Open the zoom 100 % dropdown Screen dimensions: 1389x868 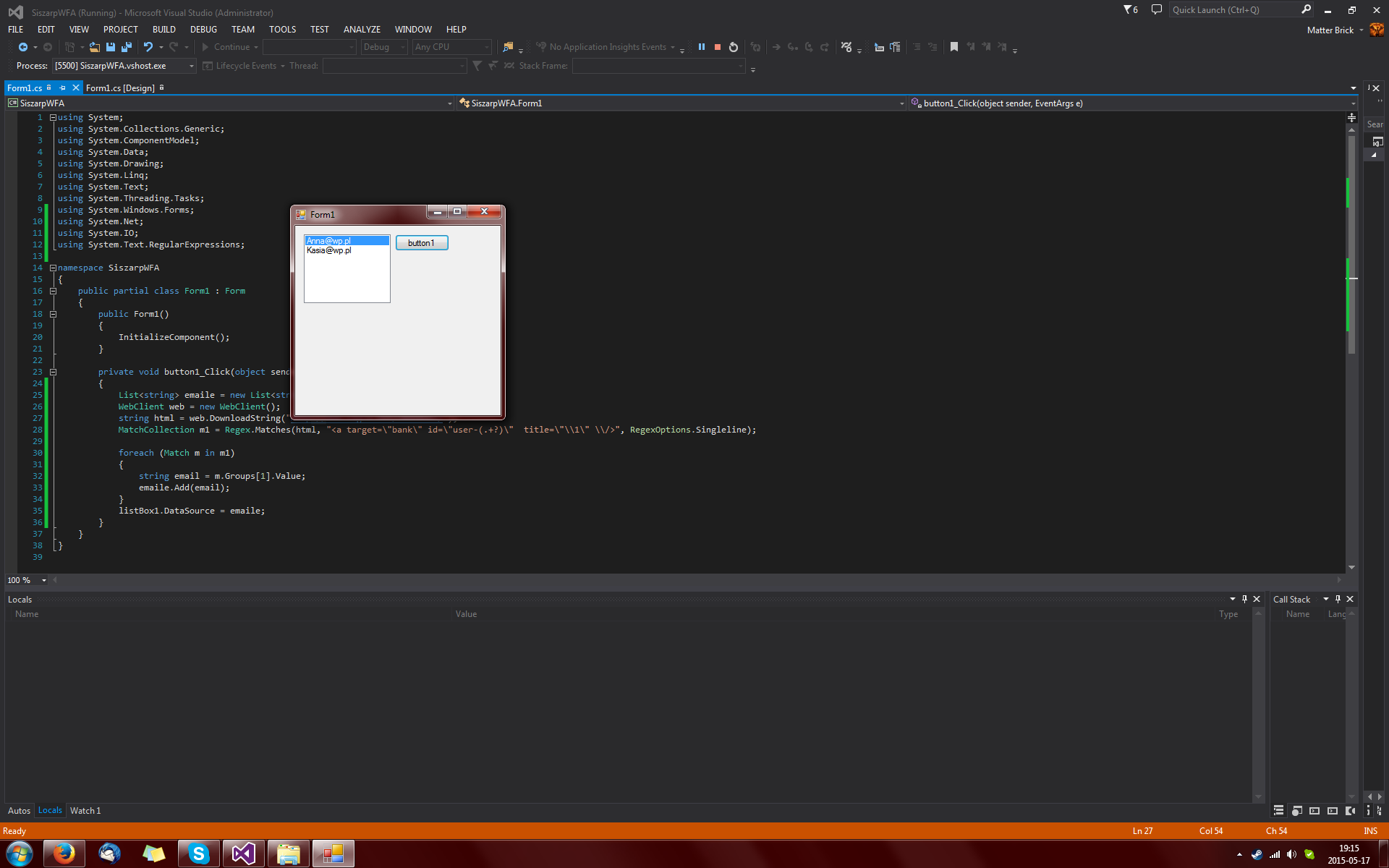pos(44,580)
